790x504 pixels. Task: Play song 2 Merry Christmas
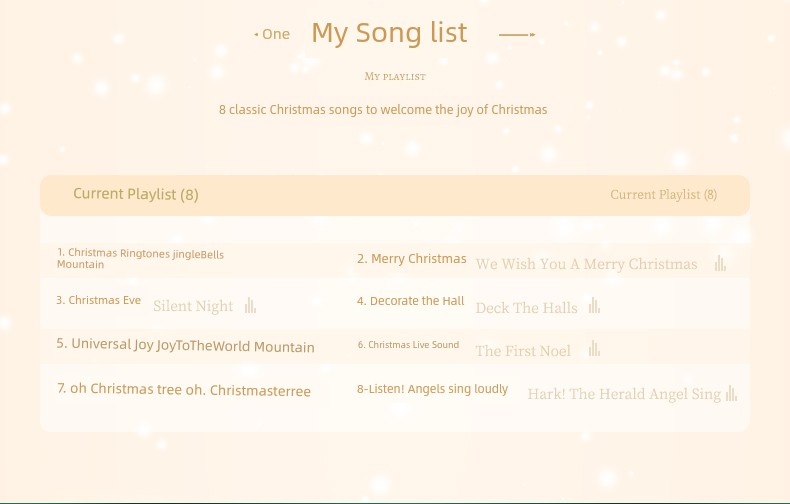[x=411, y=259]
